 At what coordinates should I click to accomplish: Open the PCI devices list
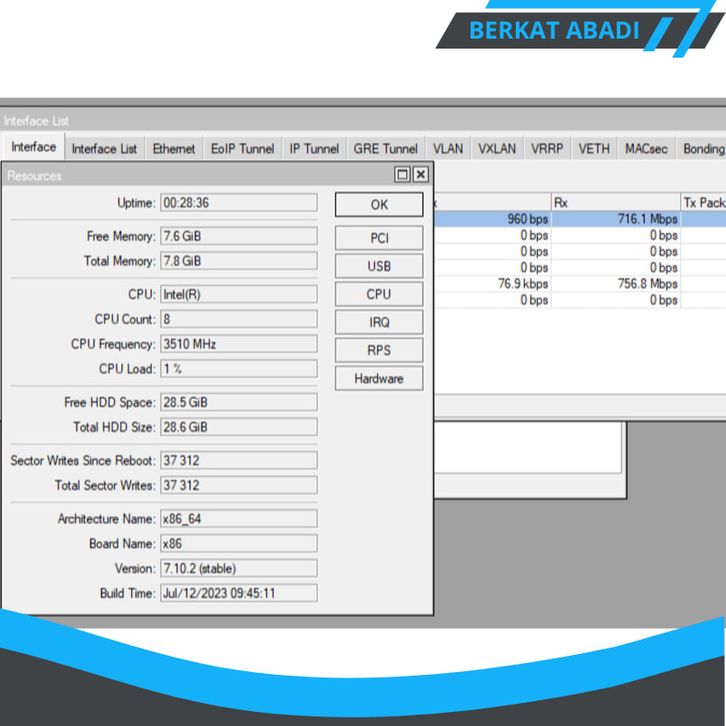tap(379, 238)
